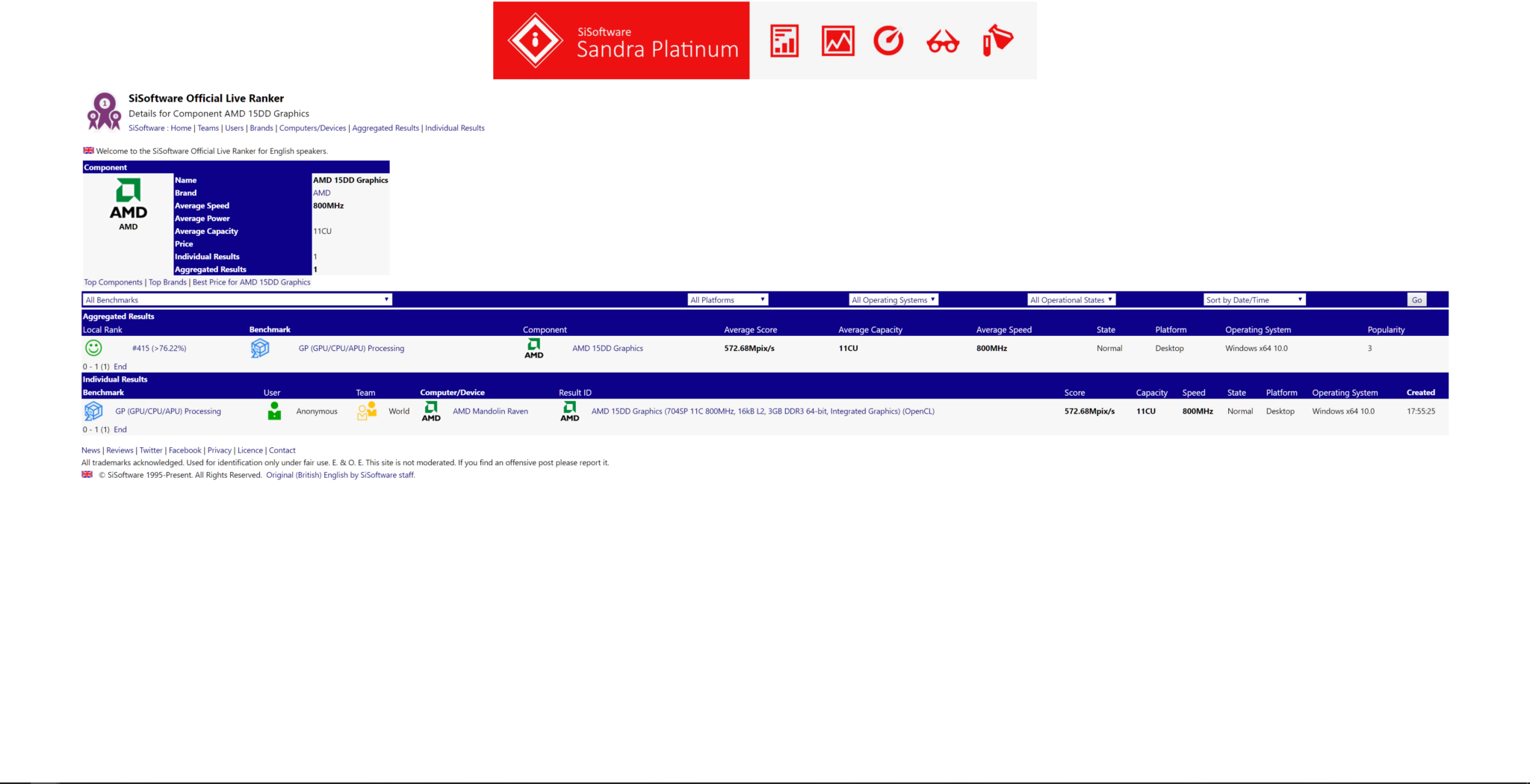Open the bar chart report icon in header
The image size is (1530, 784).
pyautogui.click(x=784, y=41)
